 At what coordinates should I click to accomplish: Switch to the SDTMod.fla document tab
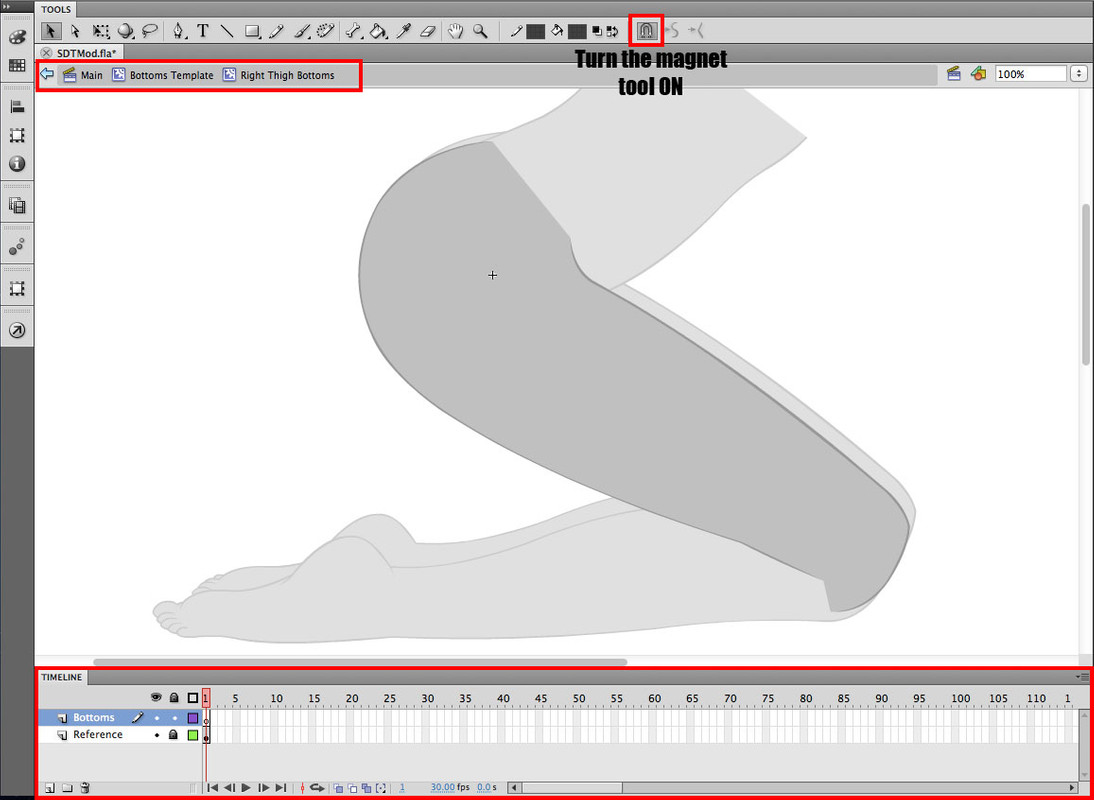click(87, 52)
